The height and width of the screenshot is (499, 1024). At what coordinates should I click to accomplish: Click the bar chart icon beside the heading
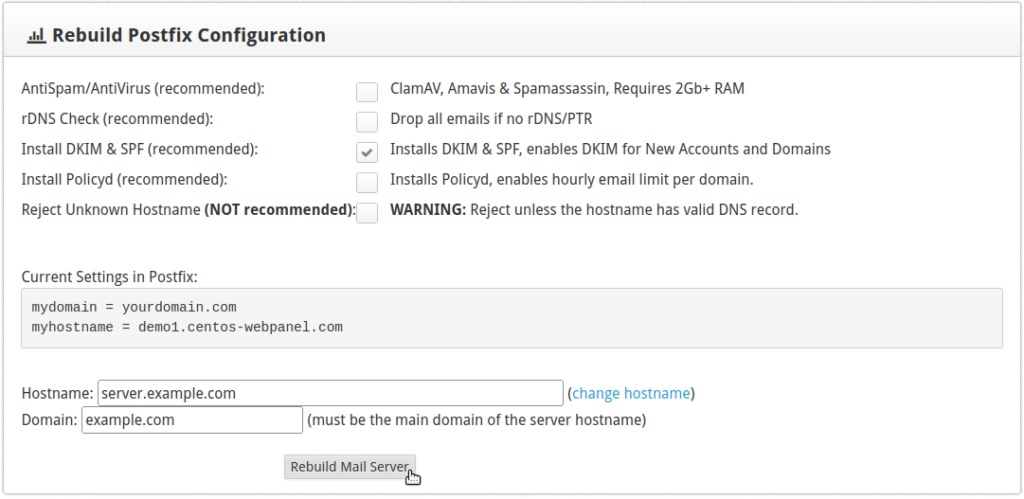tap(36, 36)
